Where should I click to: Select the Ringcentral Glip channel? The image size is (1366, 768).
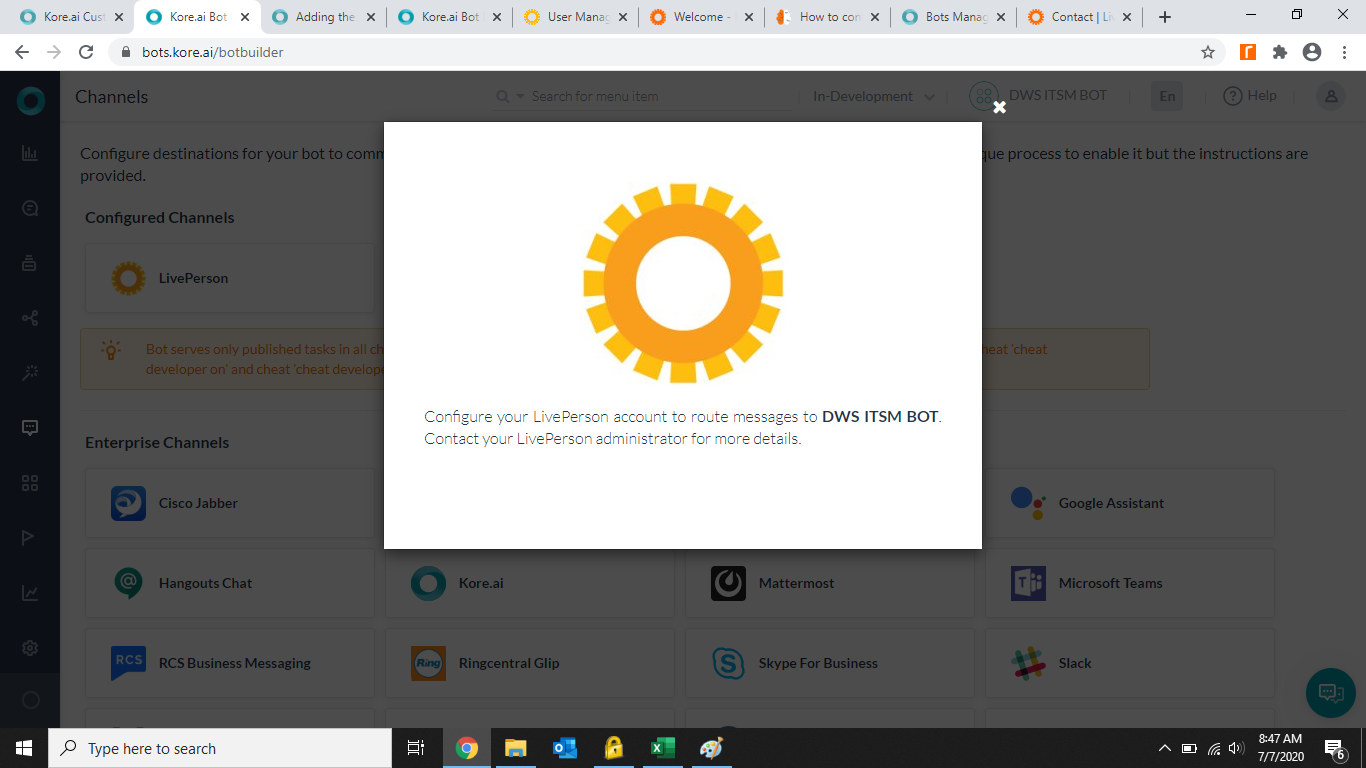click(530, 663)
